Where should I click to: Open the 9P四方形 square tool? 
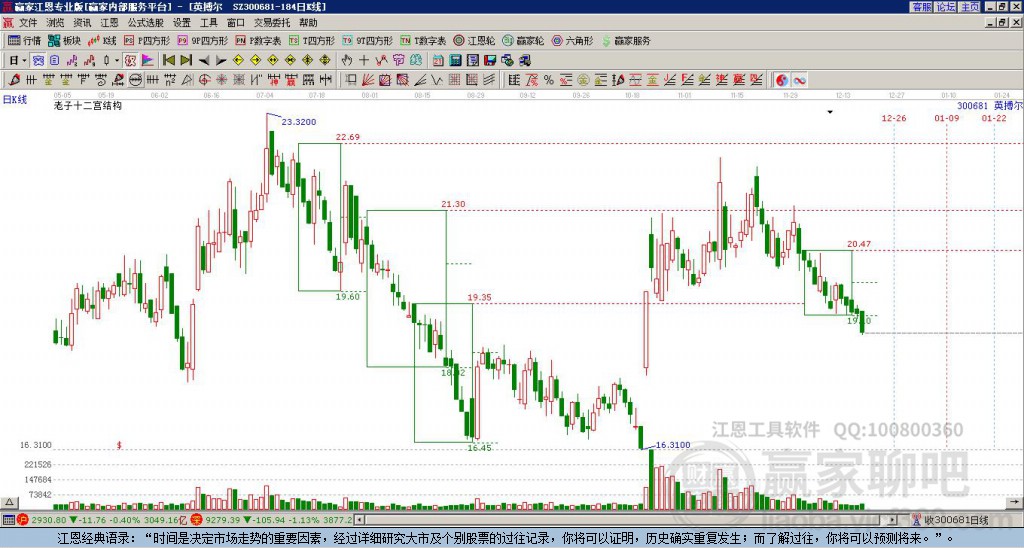[202, 40]
